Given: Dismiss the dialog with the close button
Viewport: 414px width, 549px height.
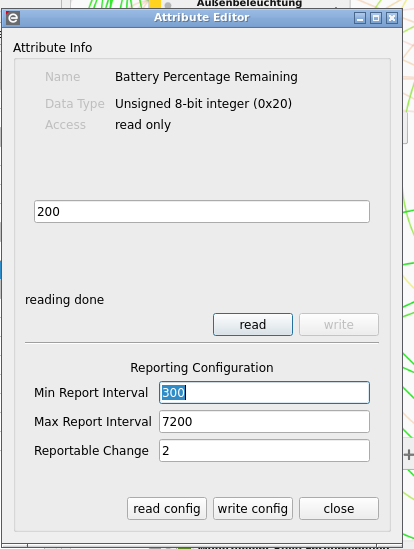Looking at the screenshot, I should (339, 508).
